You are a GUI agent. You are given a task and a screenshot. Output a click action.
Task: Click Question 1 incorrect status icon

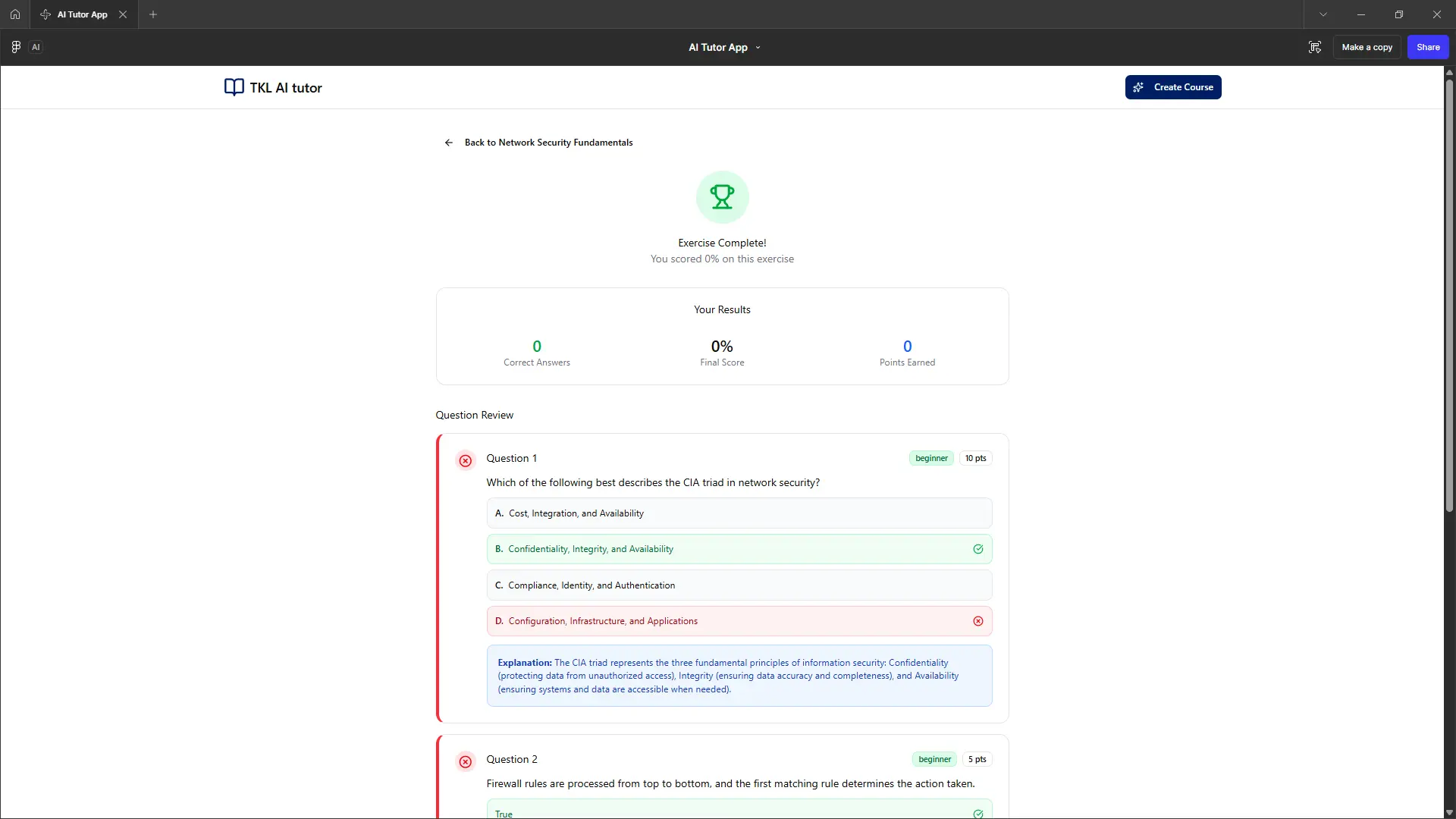click(x=466, y=460)
